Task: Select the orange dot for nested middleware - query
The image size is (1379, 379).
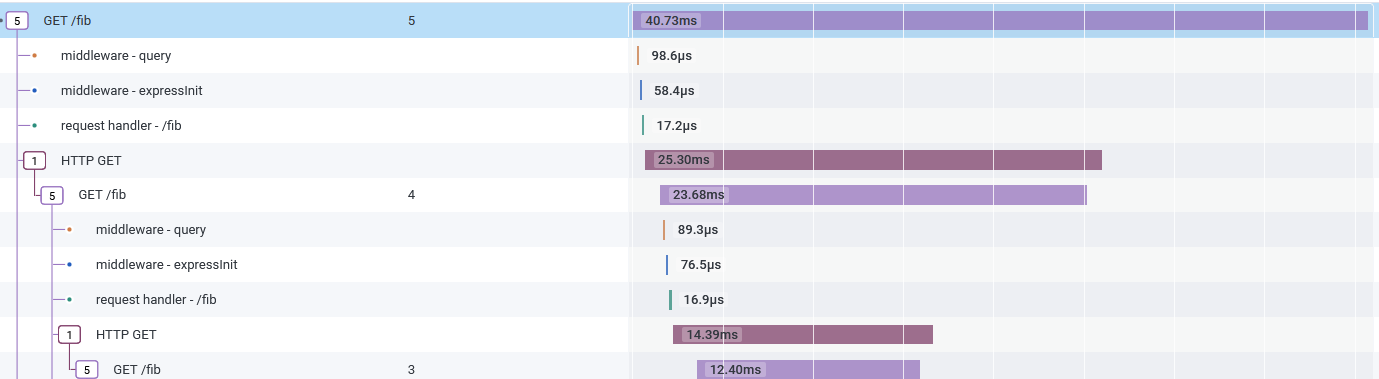Action: coord(70,230)
